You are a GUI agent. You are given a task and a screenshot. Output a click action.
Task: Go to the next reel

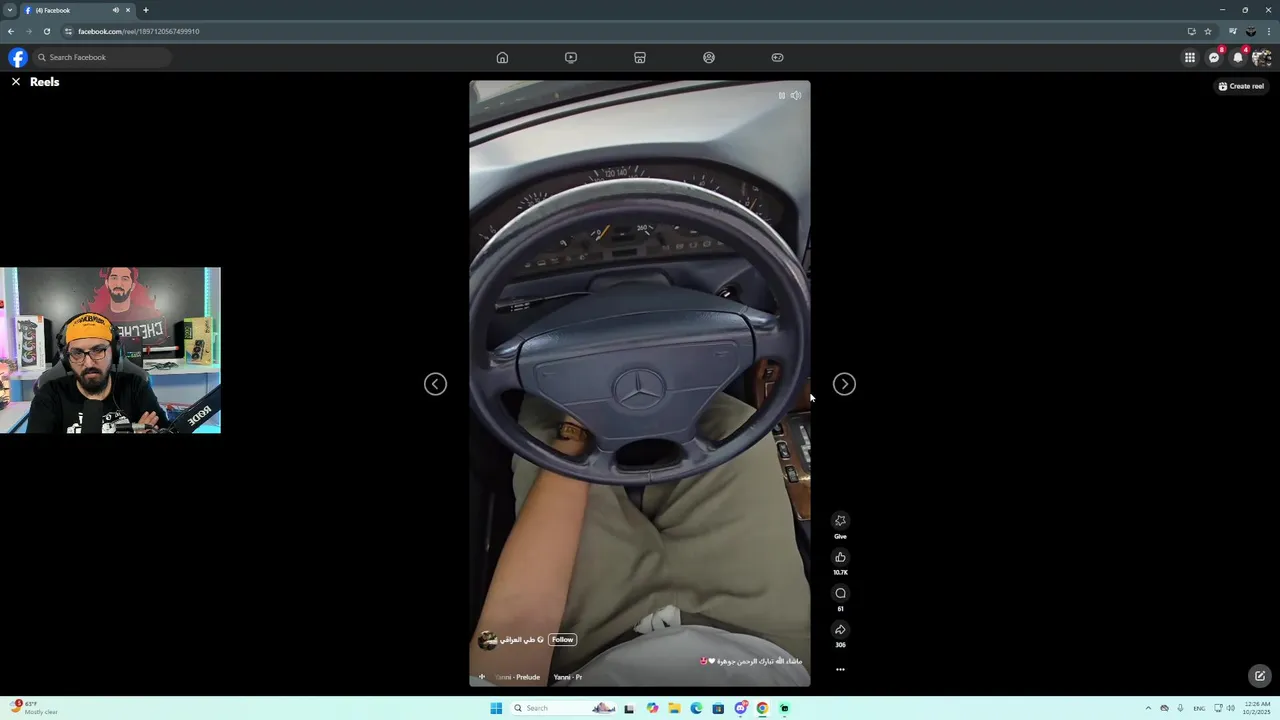pos(844,384)
